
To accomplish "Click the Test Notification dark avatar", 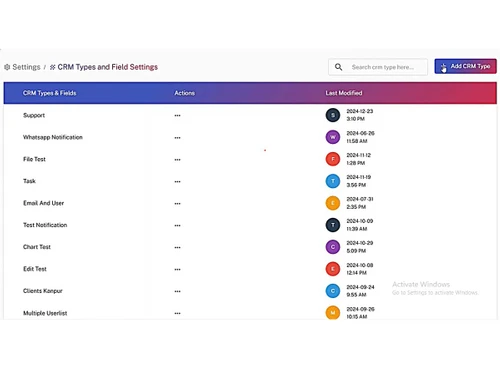I will point(333,225).
